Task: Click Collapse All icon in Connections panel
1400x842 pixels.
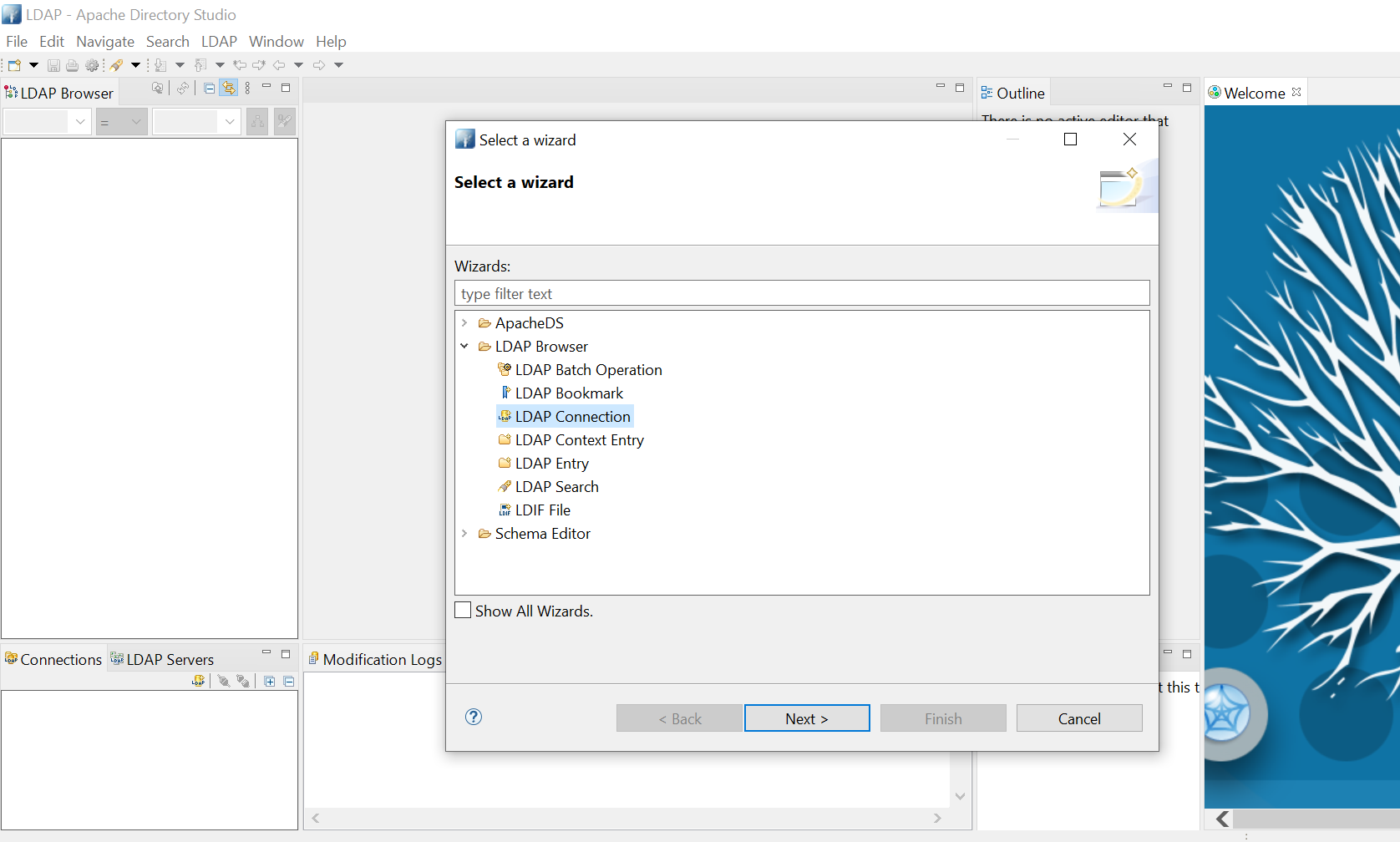Action: click(x=289, y=682)
